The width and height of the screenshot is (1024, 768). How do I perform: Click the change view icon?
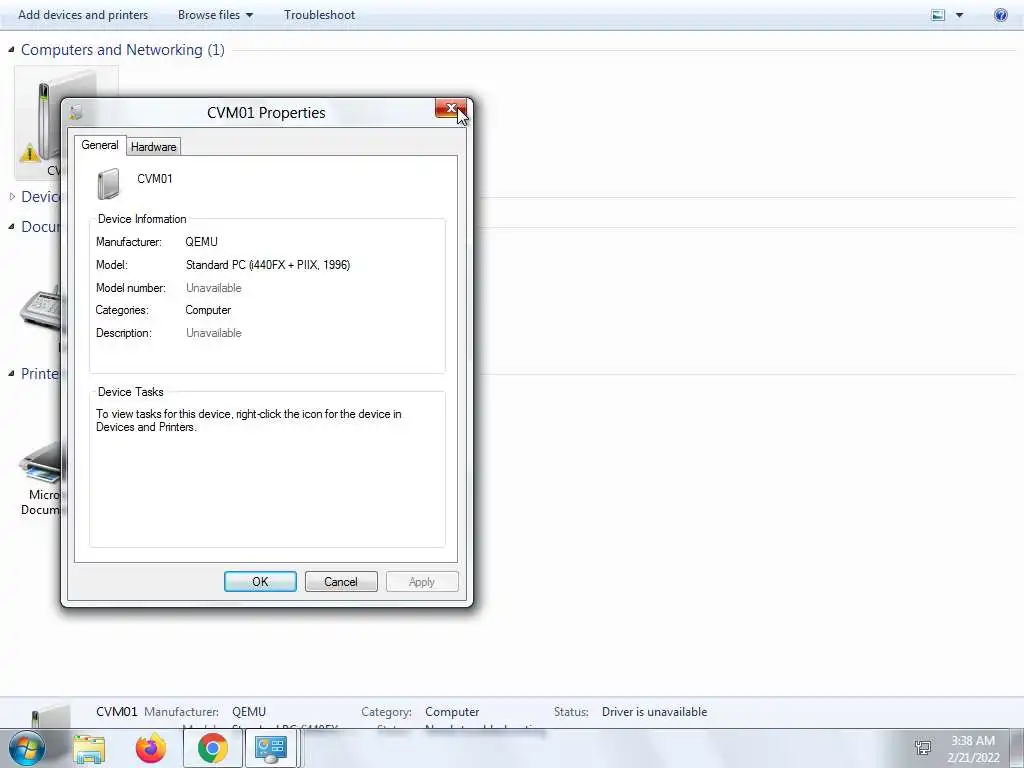click(x=938, y=15)
